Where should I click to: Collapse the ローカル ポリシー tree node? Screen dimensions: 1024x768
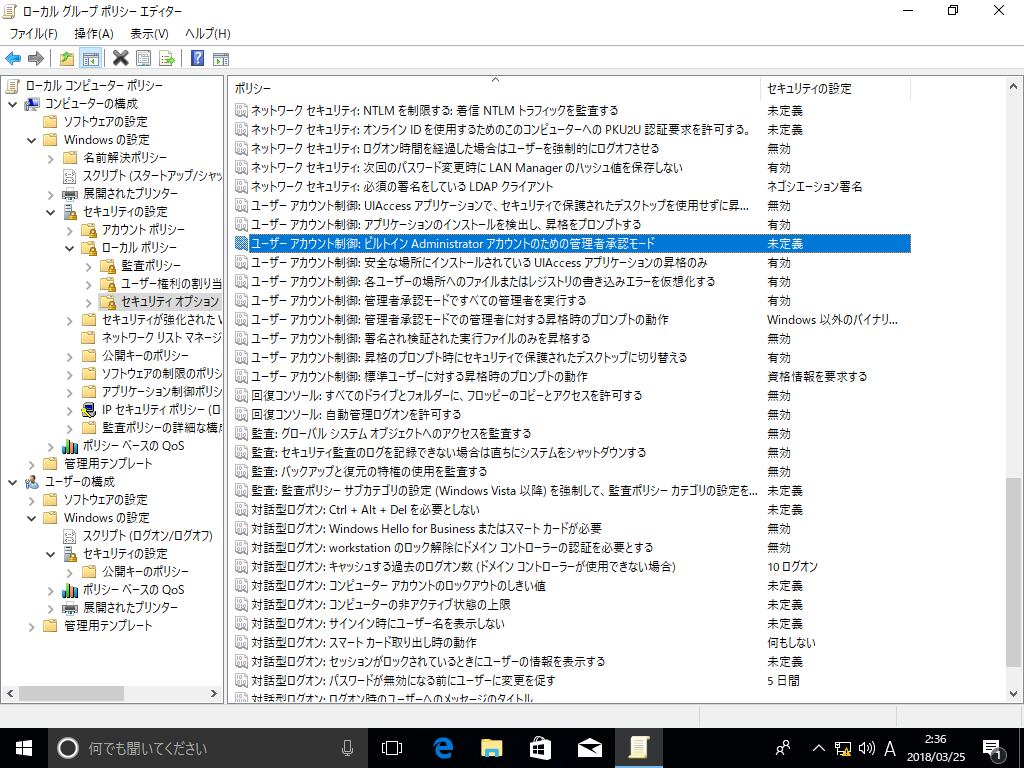(x=70, y=247)
